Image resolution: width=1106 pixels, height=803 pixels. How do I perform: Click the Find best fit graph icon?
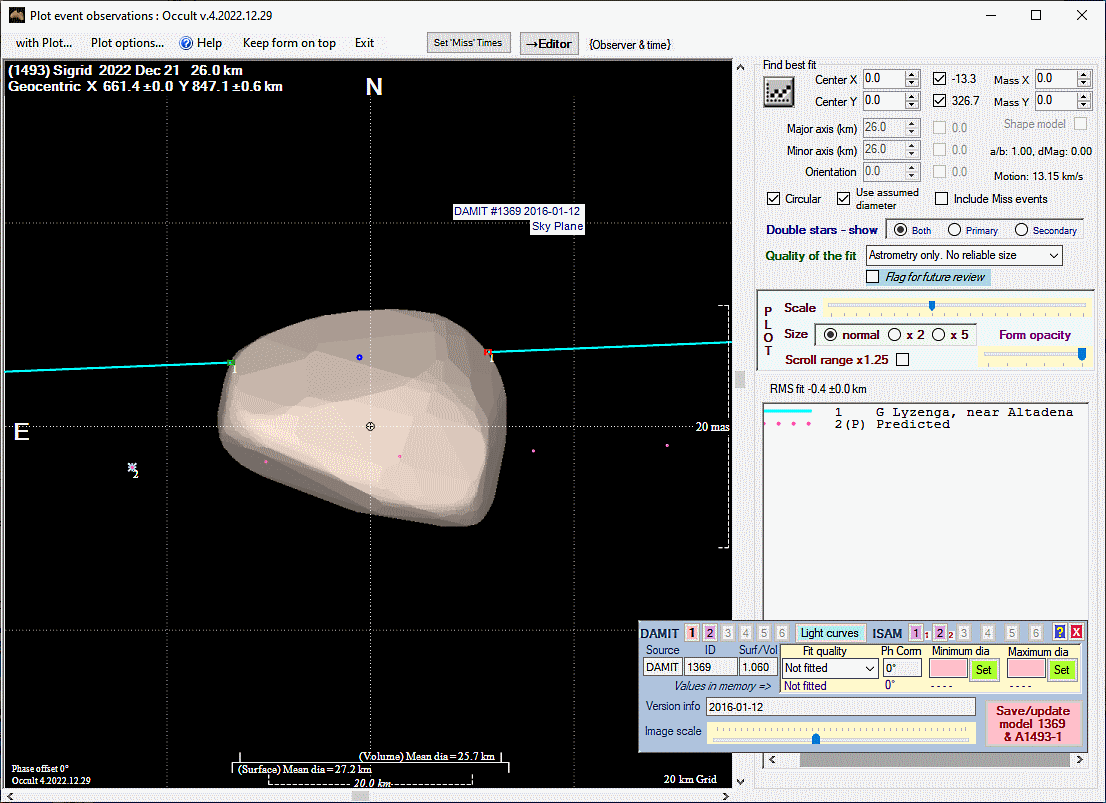coord(778,93)
